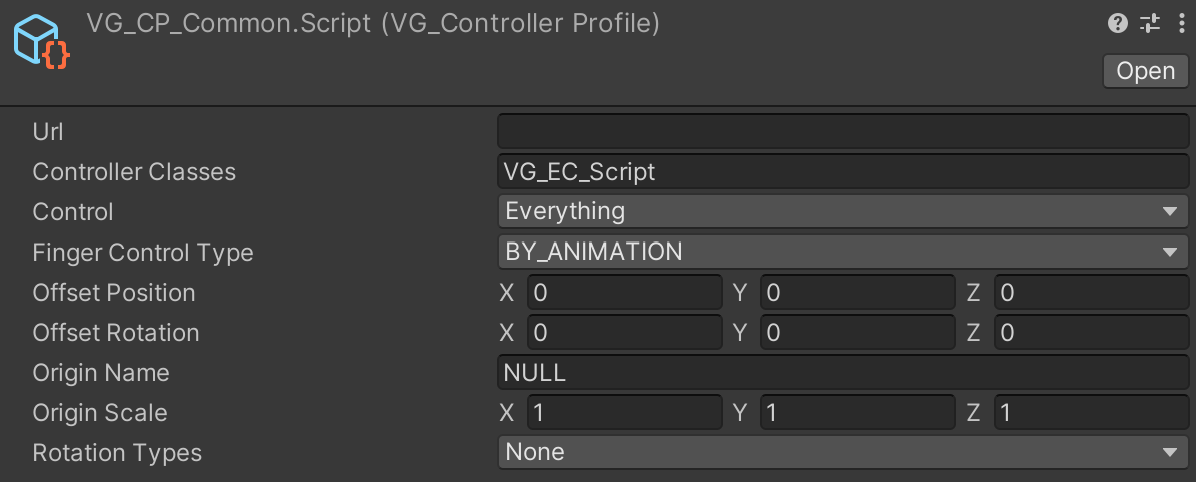Edit the Controller Classes field VG_EC_Script
The width and height of the screenshot is (1196, 482).
(843, 172)
